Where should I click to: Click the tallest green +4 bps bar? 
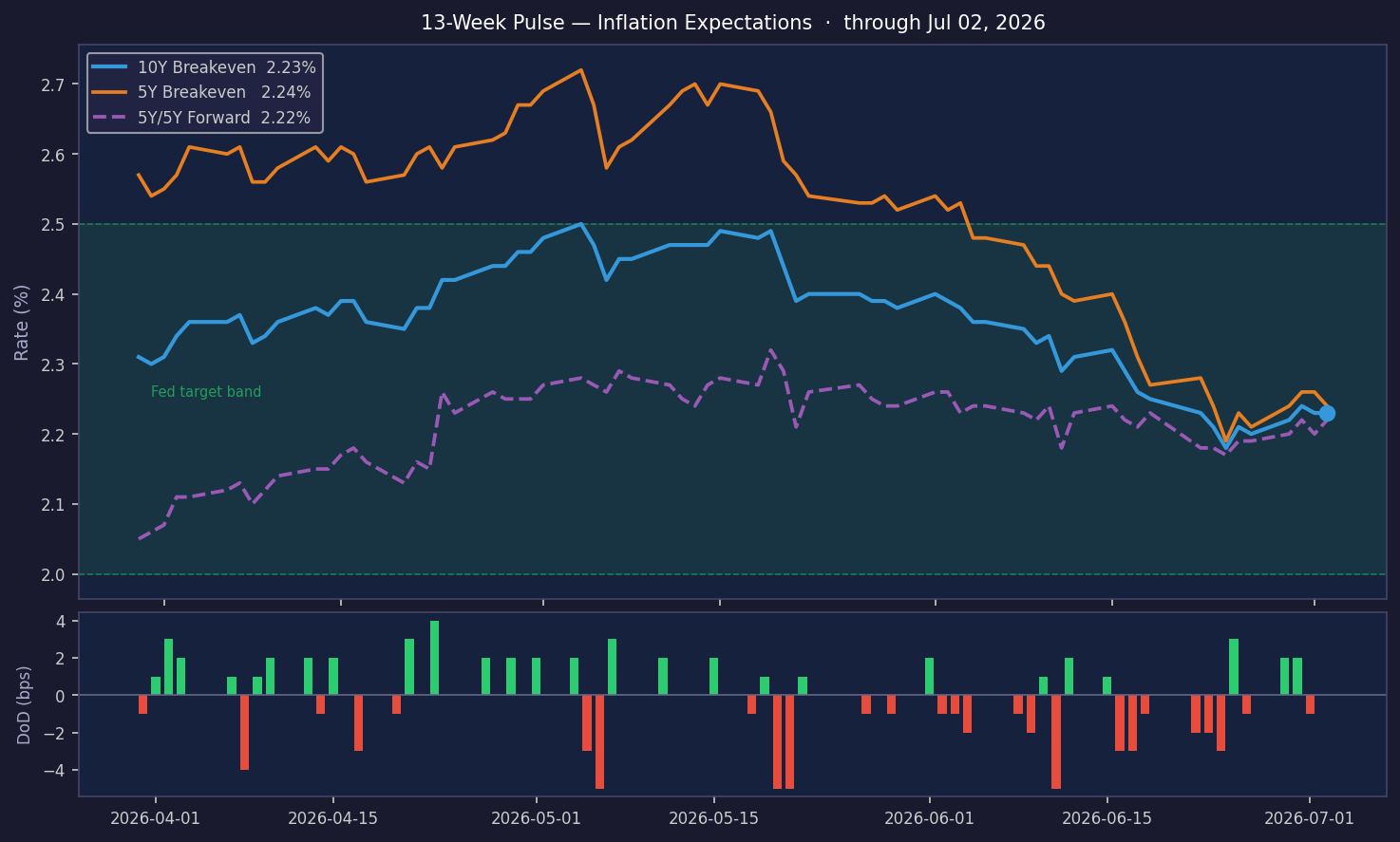(434, 658)
